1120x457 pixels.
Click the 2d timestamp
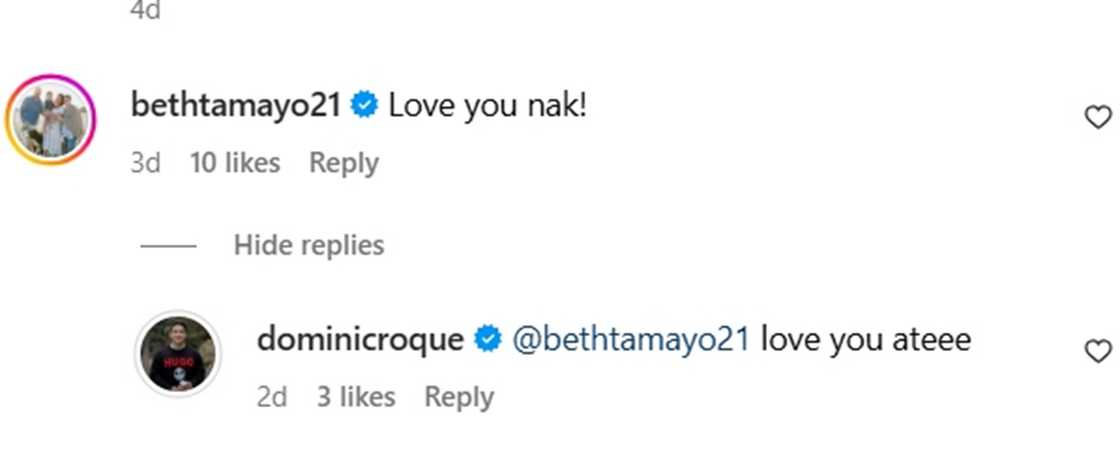click(272, 397)
